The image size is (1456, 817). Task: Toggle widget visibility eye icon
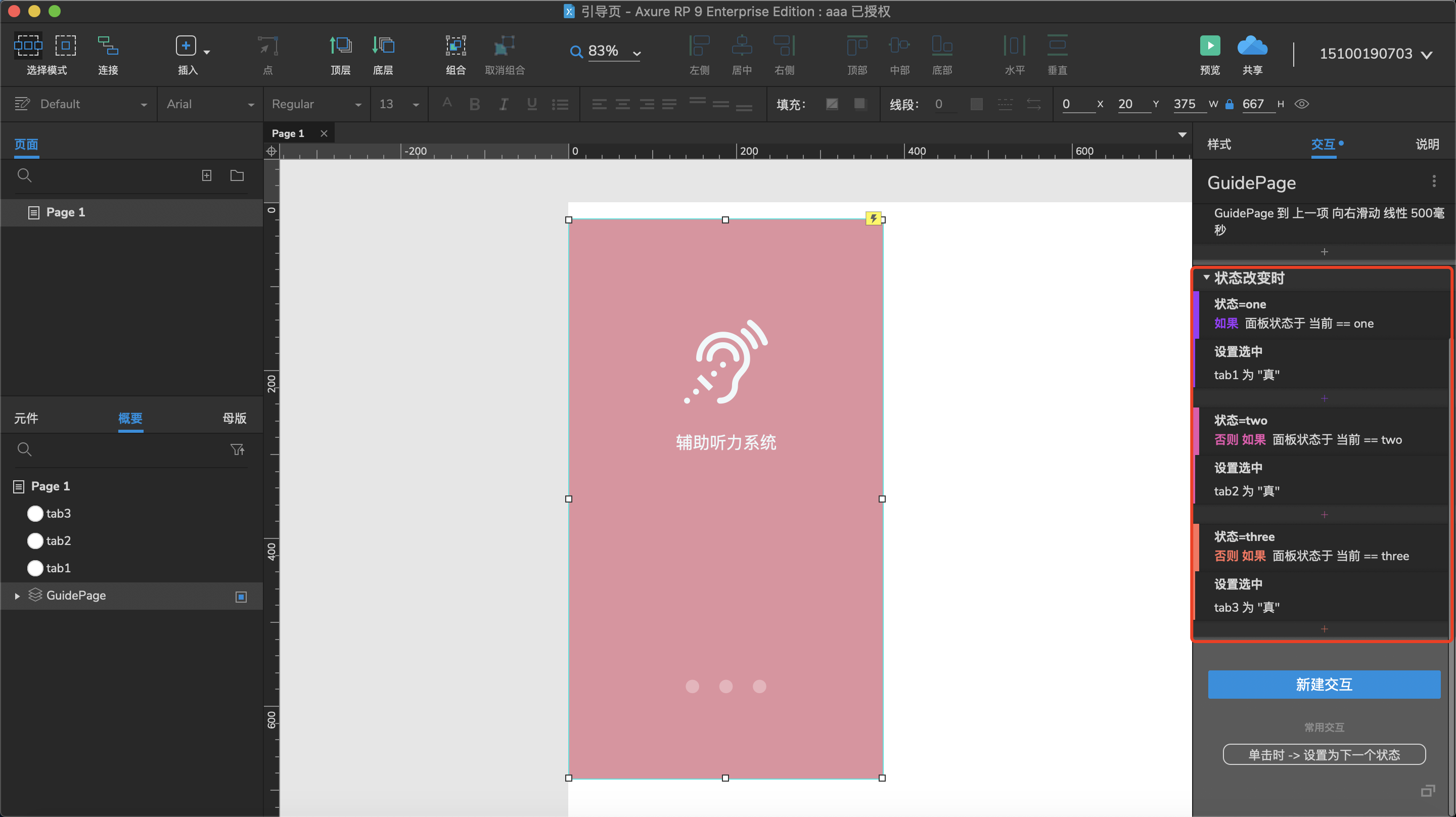tap(1302, 104)
